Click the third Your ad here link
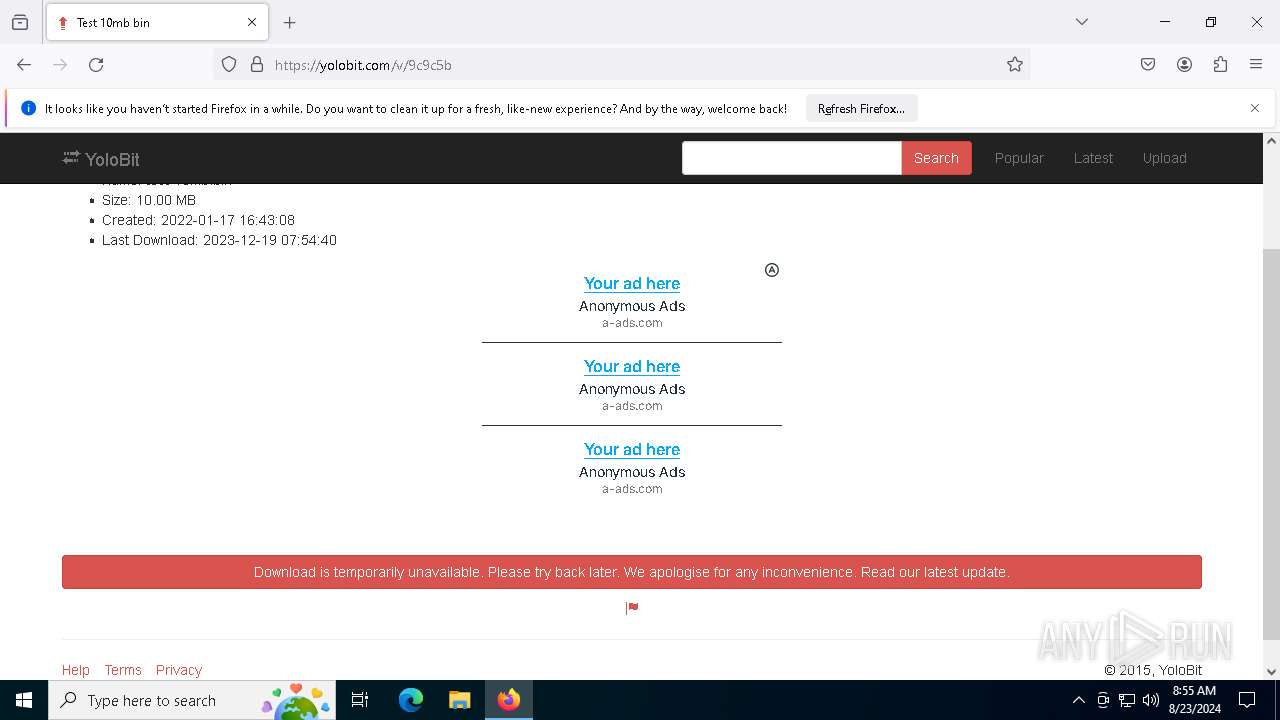Image resolution: width=1280 pixels, height=720 pixels. 632,449
